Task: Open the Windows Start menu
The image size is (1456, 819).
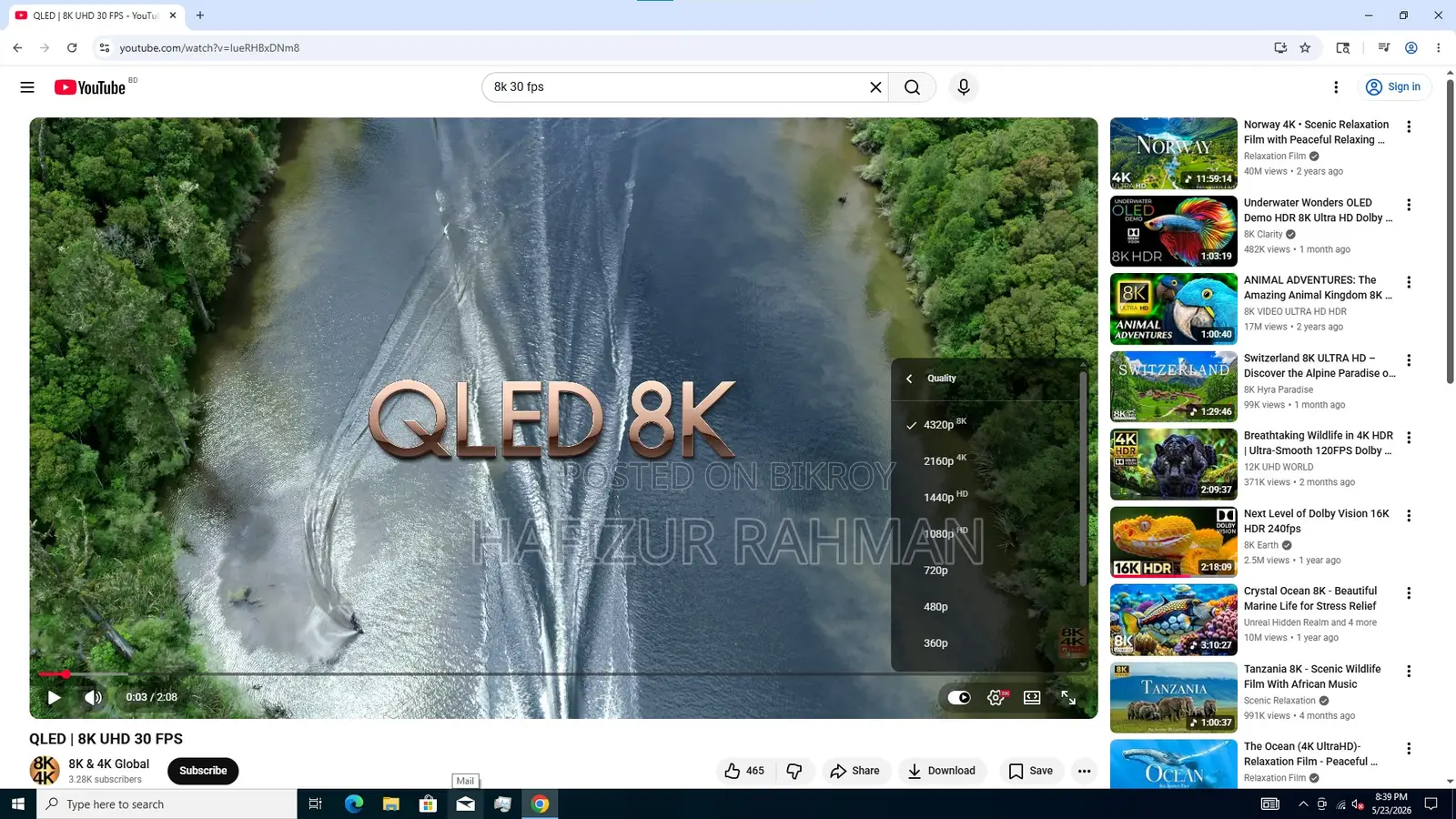Action: point(18,804)
